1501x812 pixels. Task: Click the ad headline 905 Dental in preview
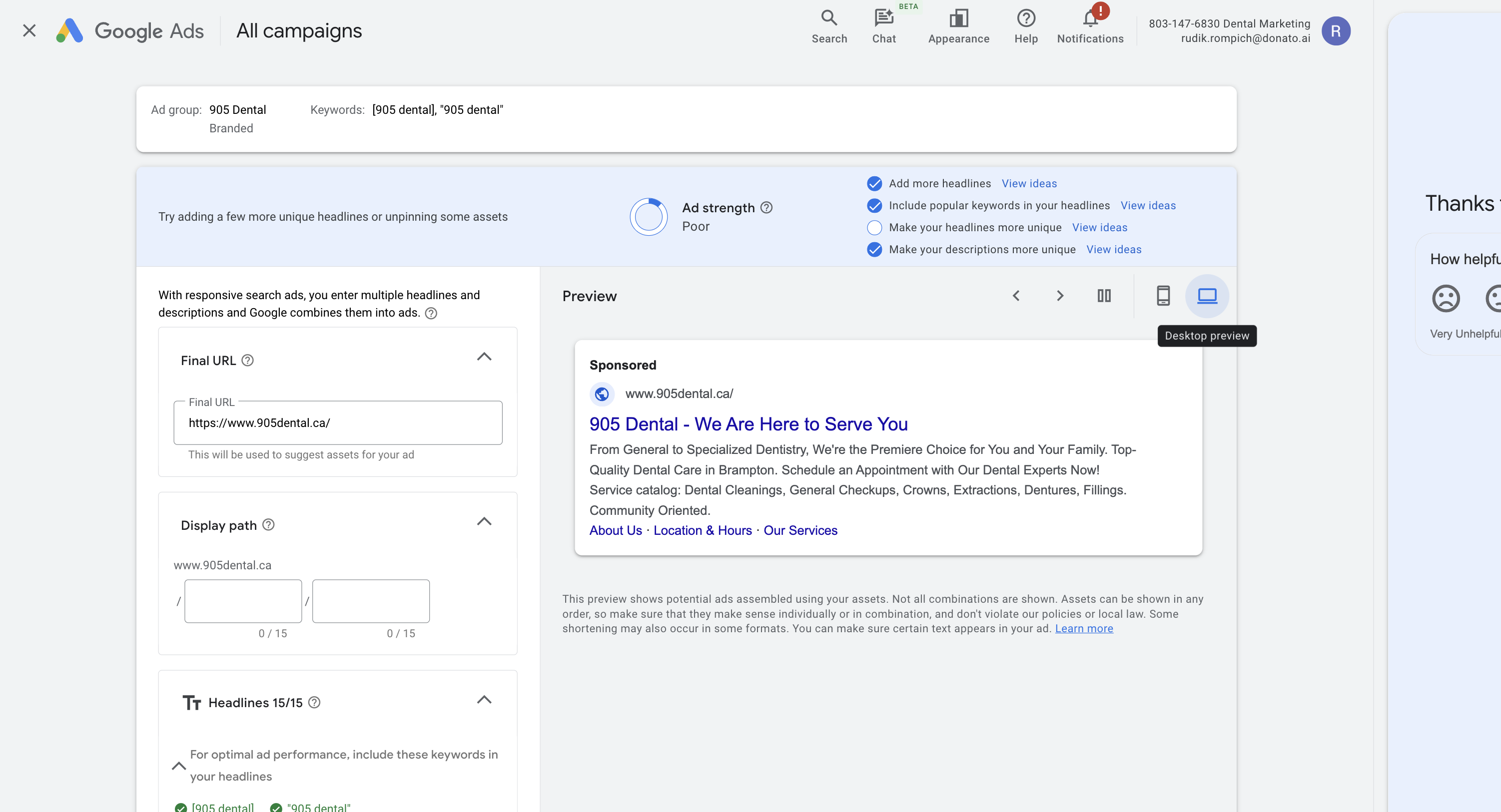pos(748,424)
